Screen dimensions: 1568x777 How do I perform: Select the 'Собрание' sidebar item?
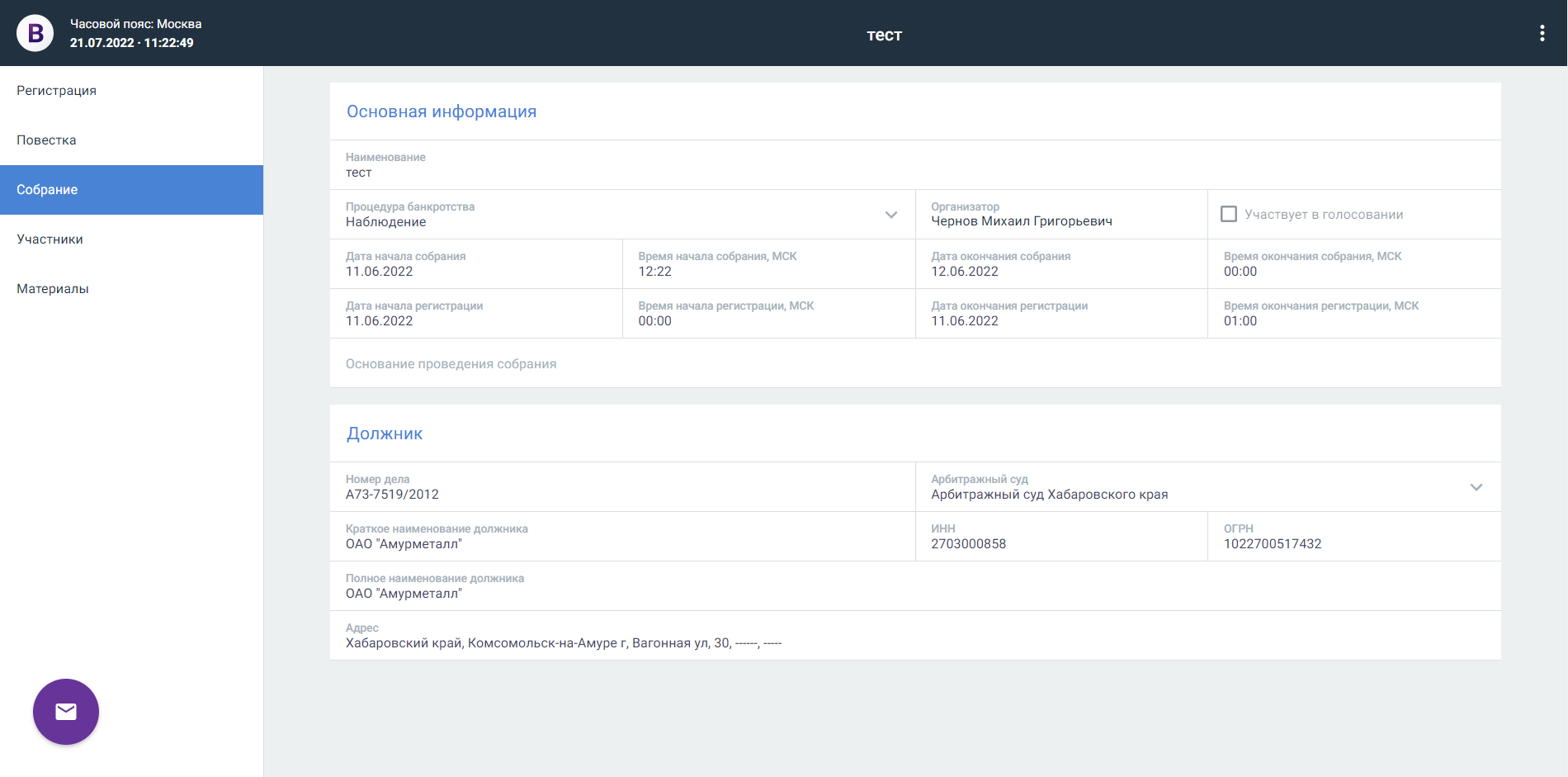click(x=132, y=190)
